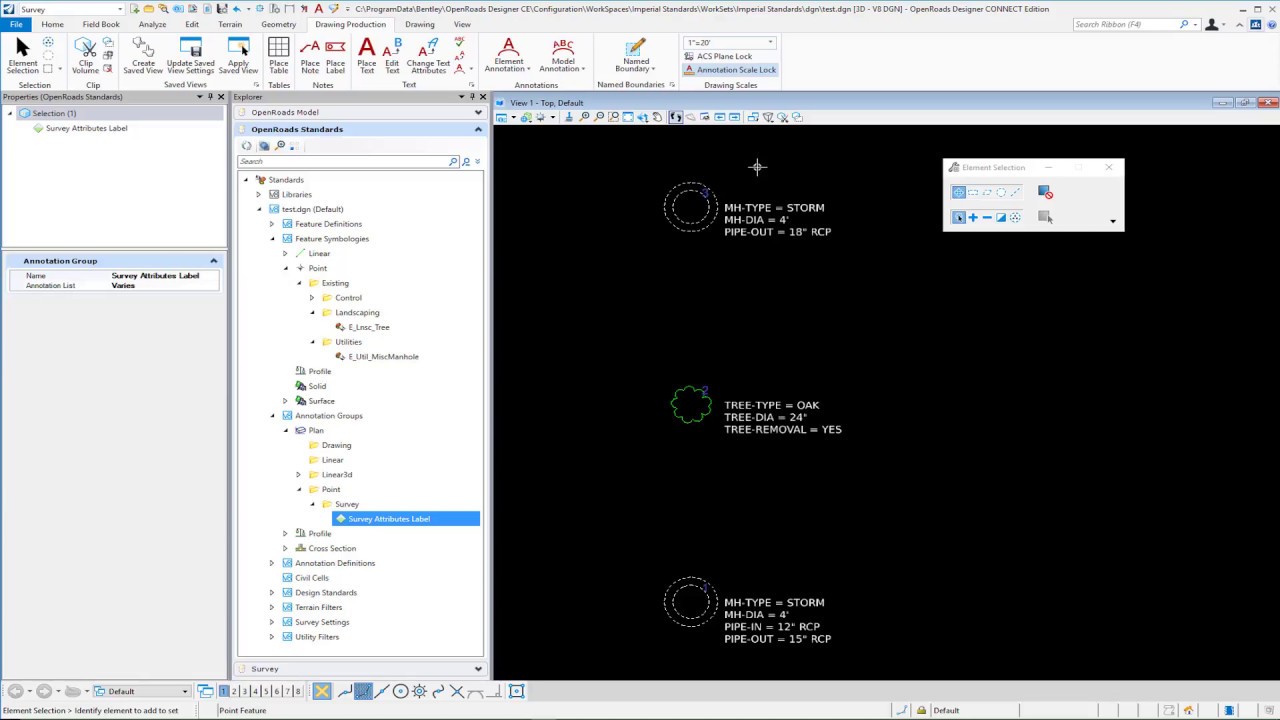This screenshot has height=720, width=1280.
Task: Choose Apply Saved View
Action: pyautogui.click(x=238, y=56)
